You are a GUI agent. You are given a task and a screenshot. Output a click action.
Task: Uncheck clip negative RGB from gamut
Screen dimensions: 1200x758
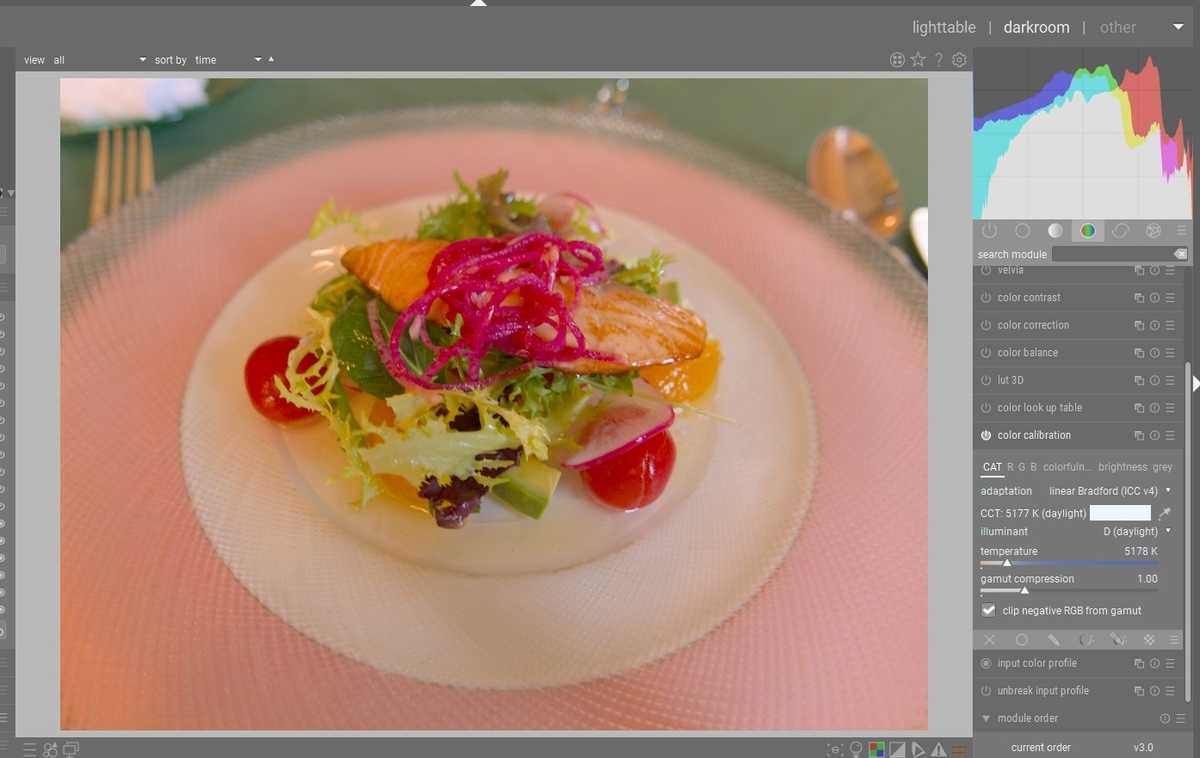(988, 611)
